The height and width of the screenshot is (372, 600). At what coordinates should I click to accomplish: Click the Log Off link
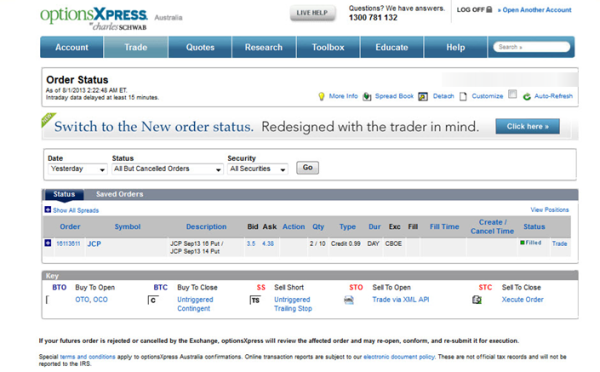(471, 10)
